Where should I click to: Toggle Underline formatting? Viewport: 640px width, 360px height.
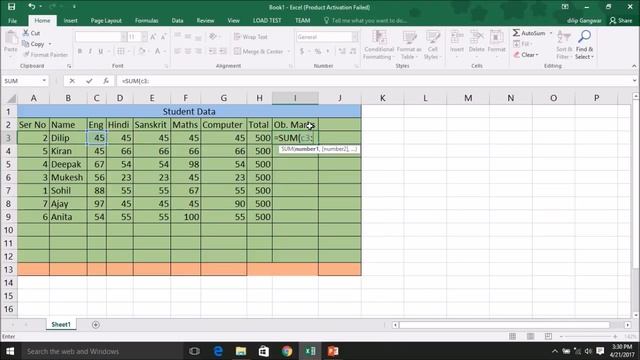[x=100, y=51]
